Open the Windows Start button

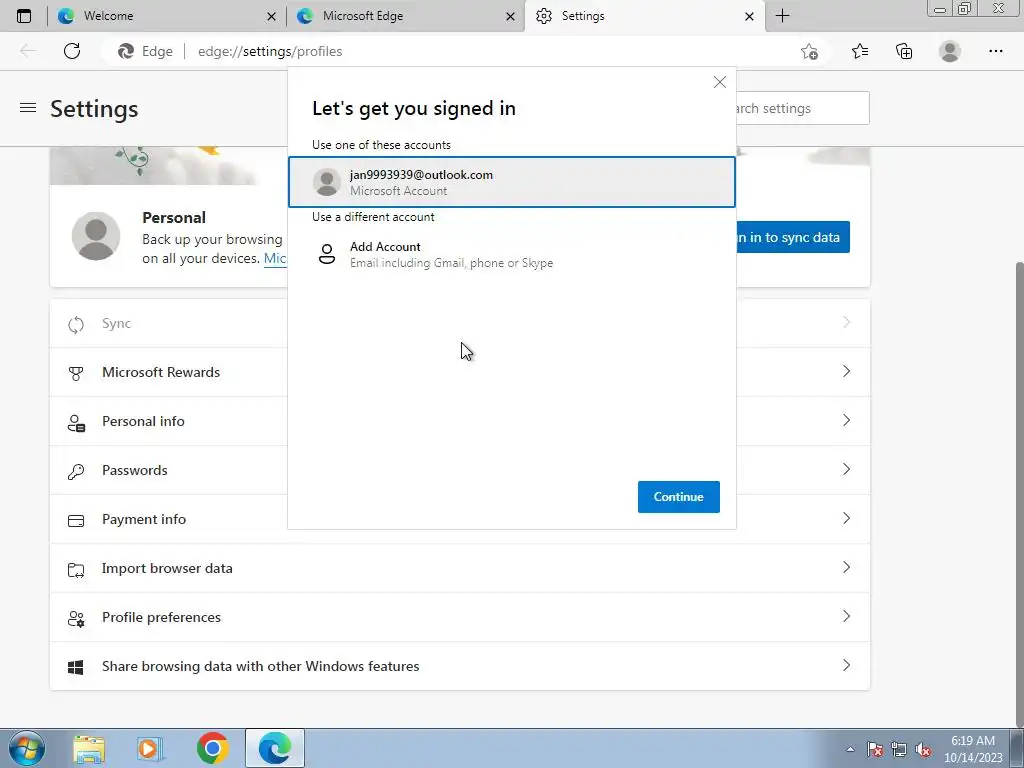click(26, 748)
